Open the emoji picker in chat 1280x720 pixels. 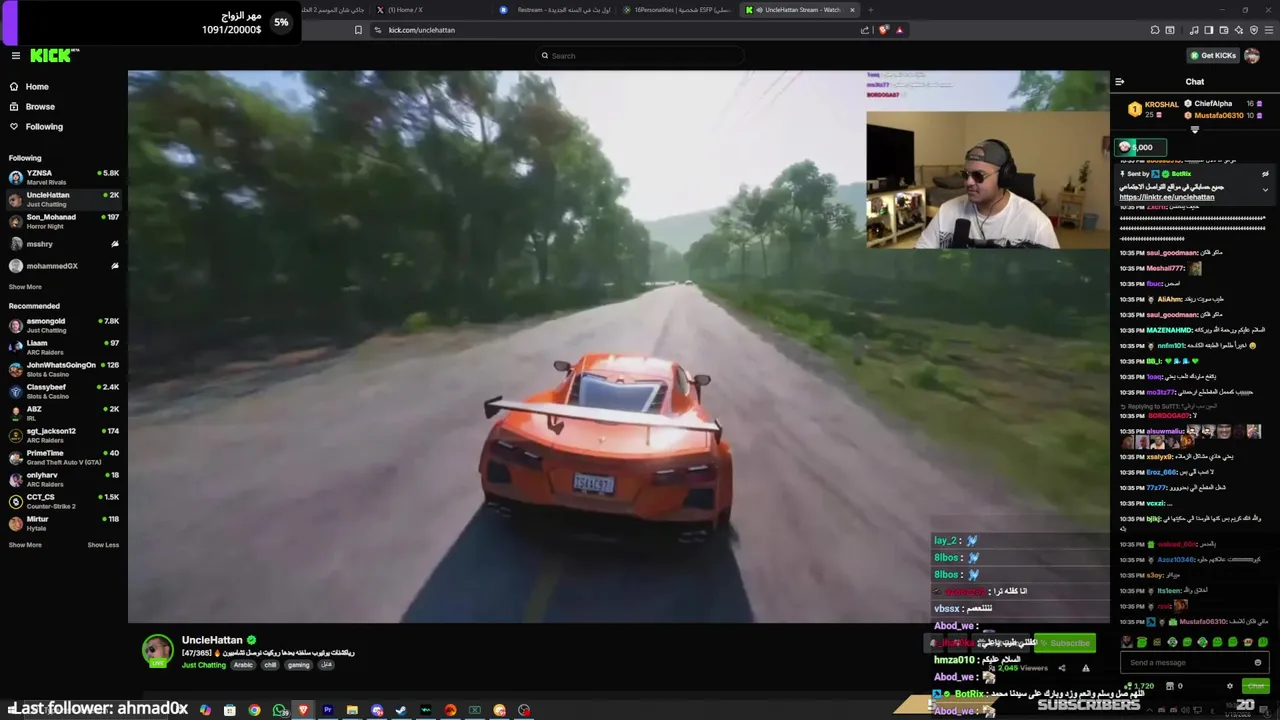1258,662
